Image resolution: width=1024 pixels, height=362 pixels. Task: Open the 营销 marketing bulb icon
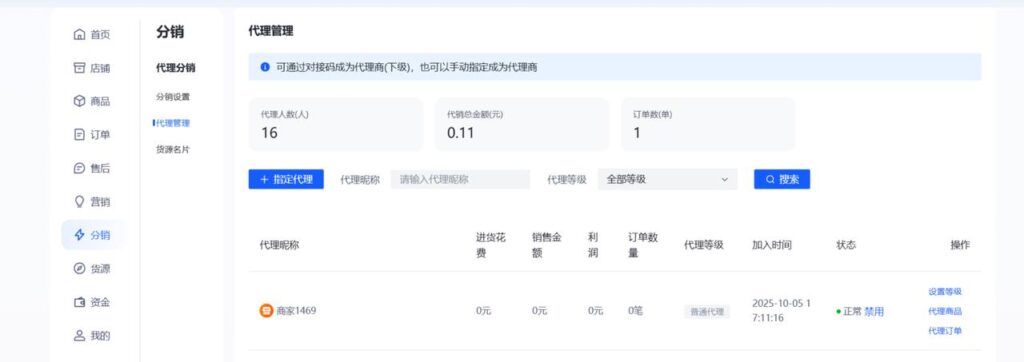79,202
